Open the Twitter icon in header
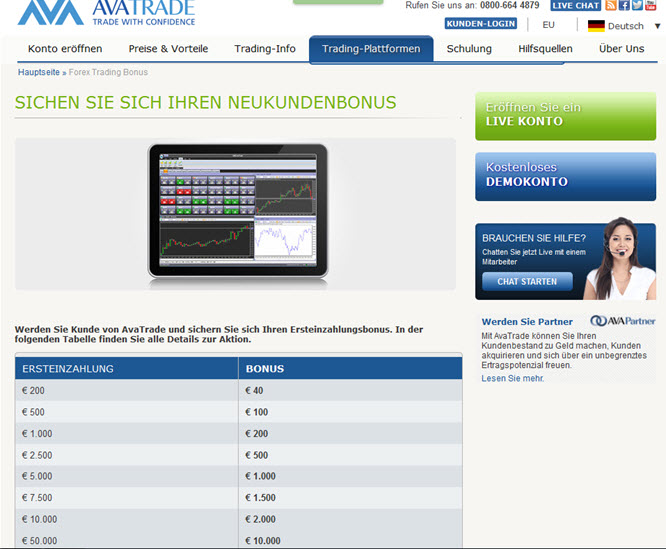The height and width of the screenshot is (549, 666). (x=637, y=5)
